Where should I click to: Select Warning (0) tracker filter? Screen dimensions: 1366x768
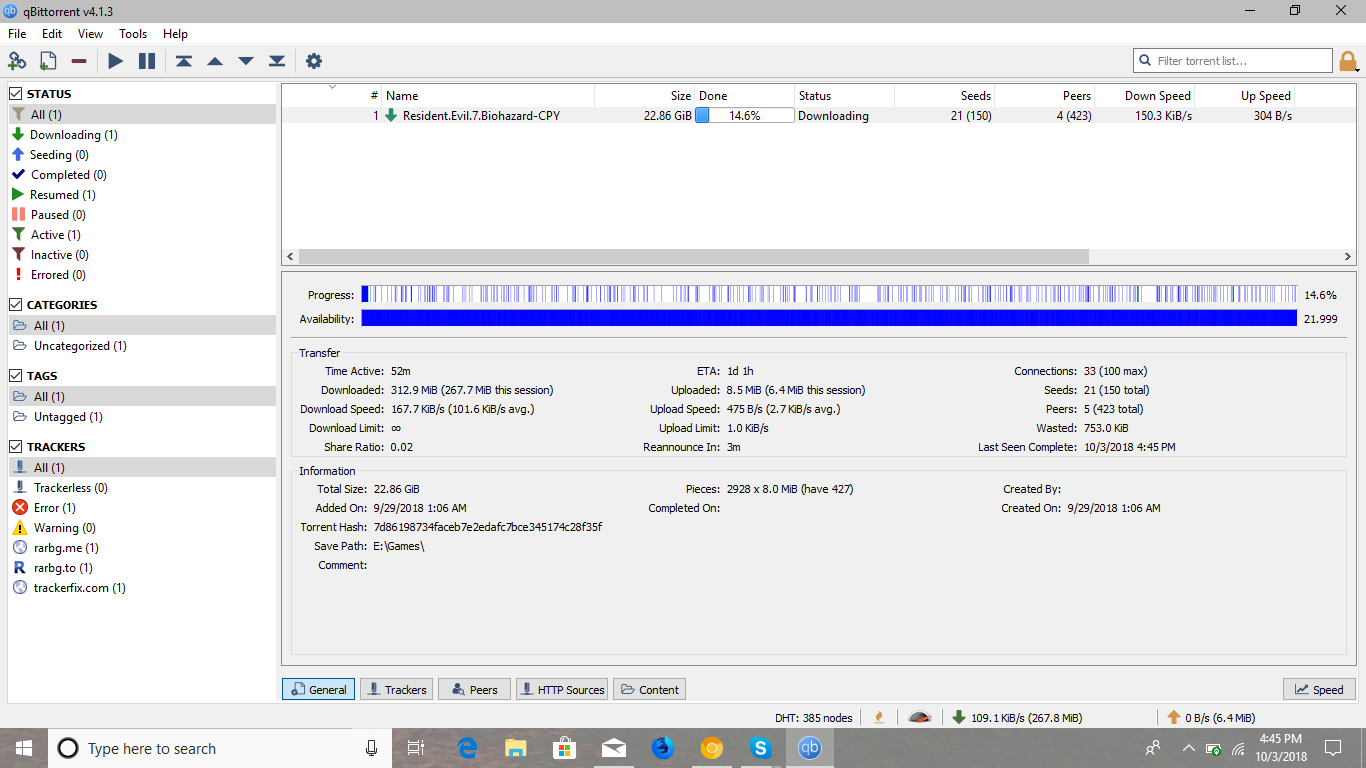[x=142, y=528]
